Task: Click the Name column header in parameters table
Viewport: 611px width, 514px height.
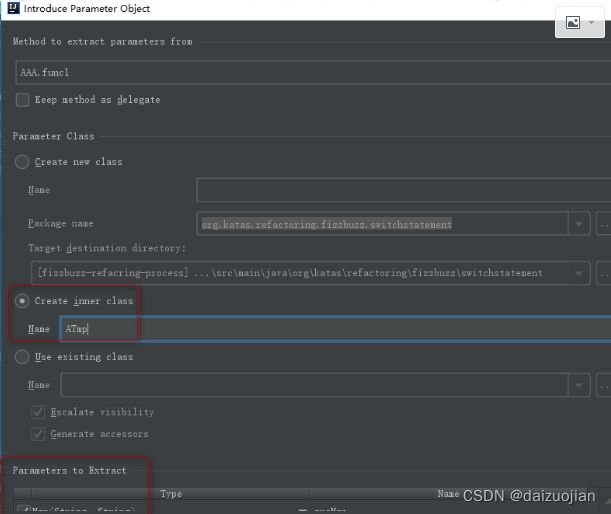Action: pyautogui.click(x=448, y=494)
